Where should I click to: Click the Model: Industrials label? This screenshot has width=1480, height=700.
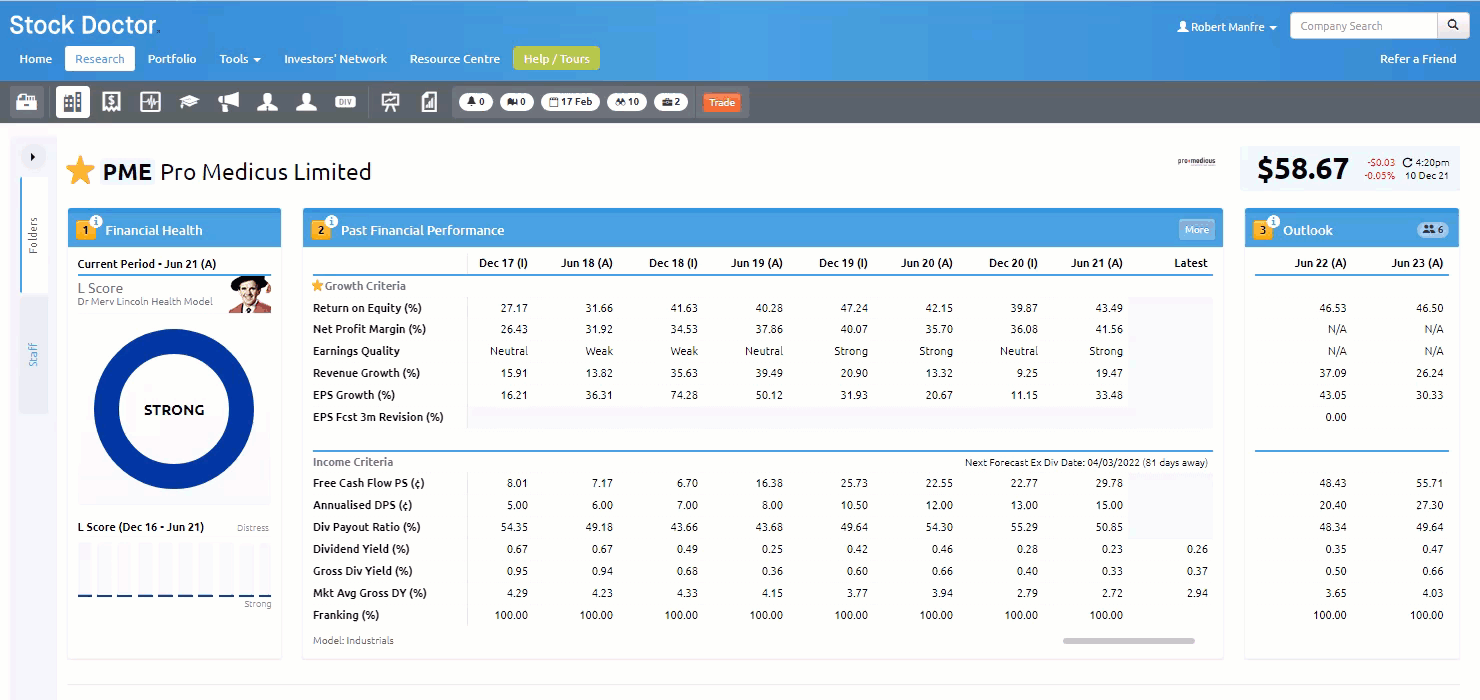(x=353, y=640)
